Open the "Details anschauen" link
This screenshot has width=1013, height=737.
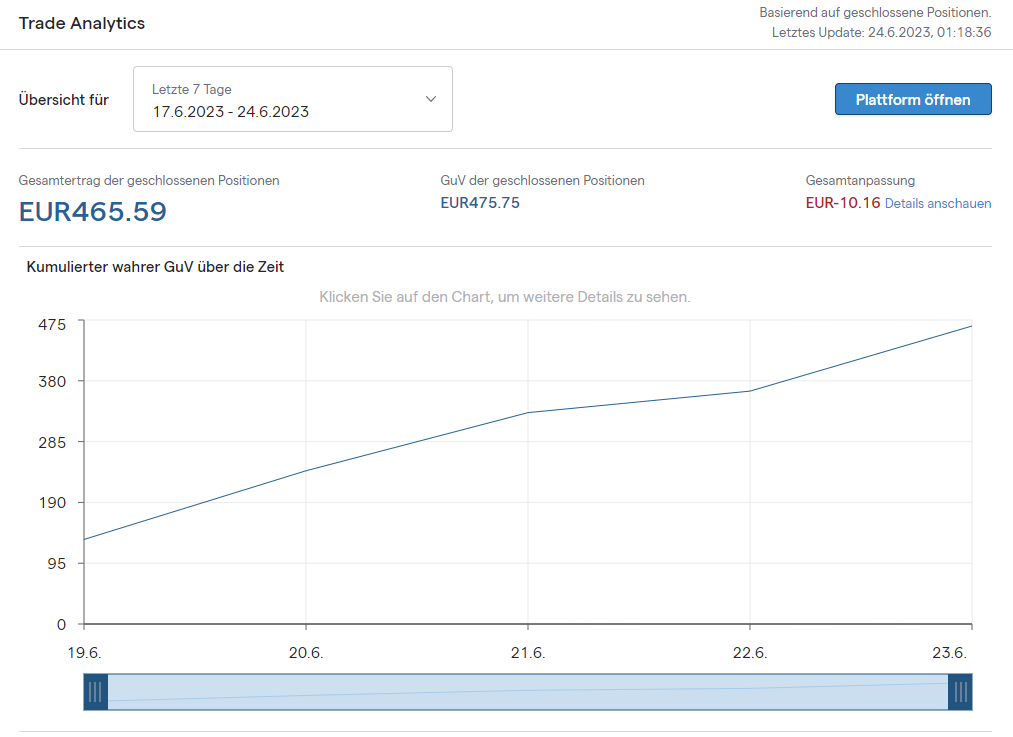pyautogui.click(x=938, y=203)
